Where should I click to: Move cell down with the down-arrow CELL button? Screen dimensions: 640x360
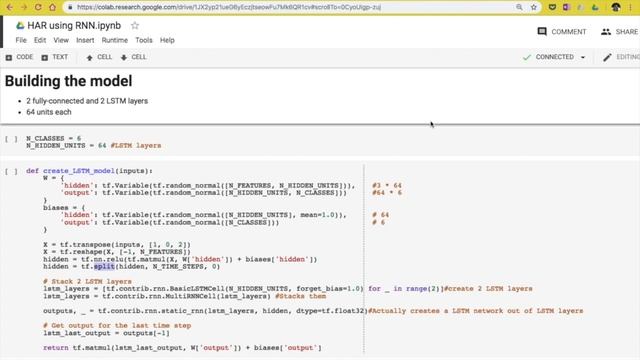(x=133, y=57)
